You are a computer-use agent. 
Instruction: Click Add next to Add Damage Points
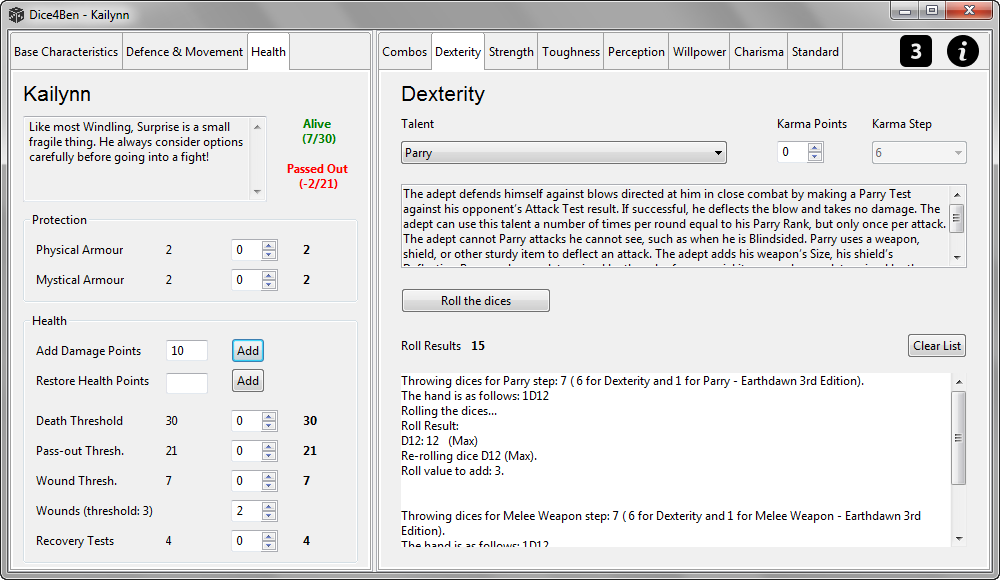point(247,350)
